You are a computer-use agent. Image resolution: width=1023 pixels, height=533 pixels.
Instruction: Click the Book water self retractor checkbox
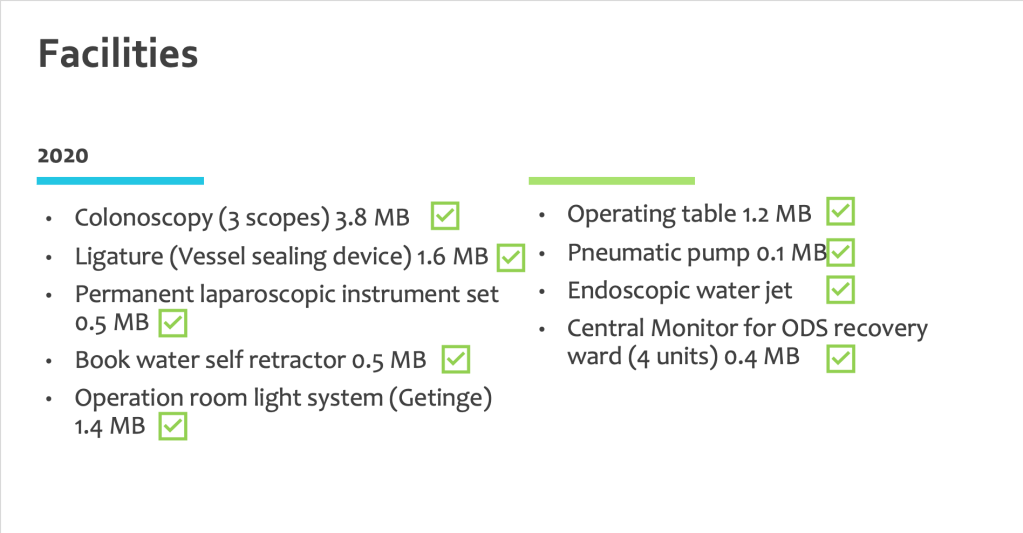[456, 359]
